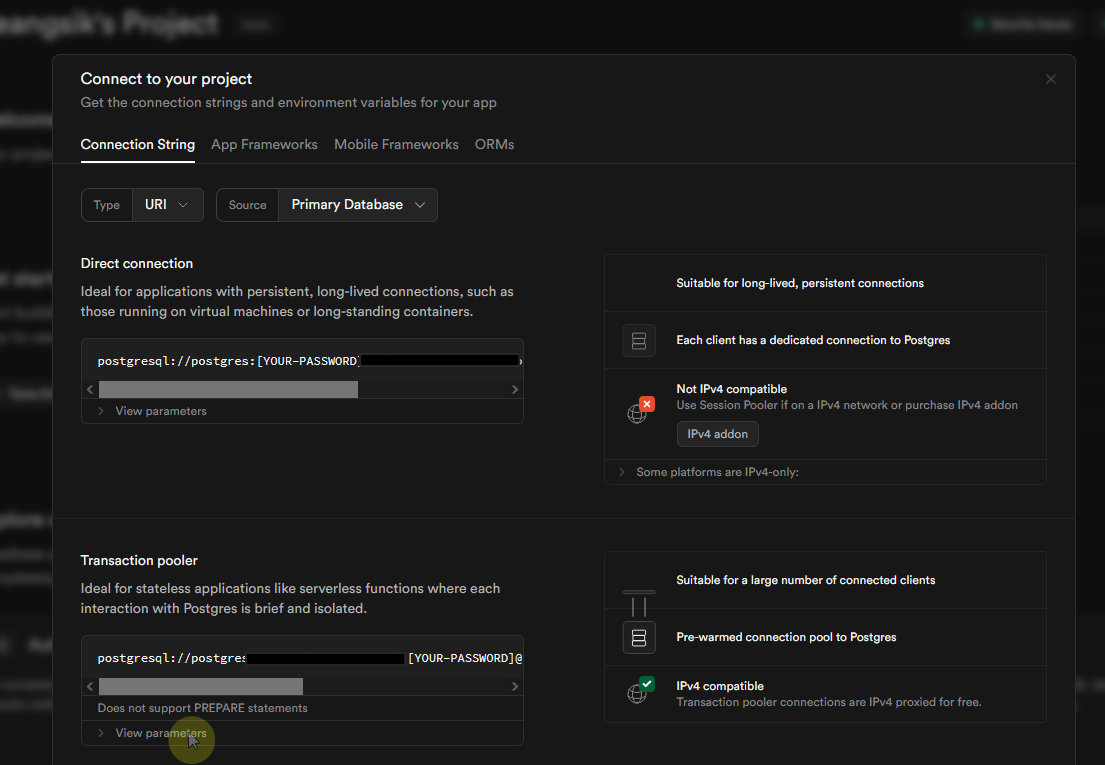Open the Mobile Frameworks tab
1105x765 pixels.
[396, 144]
